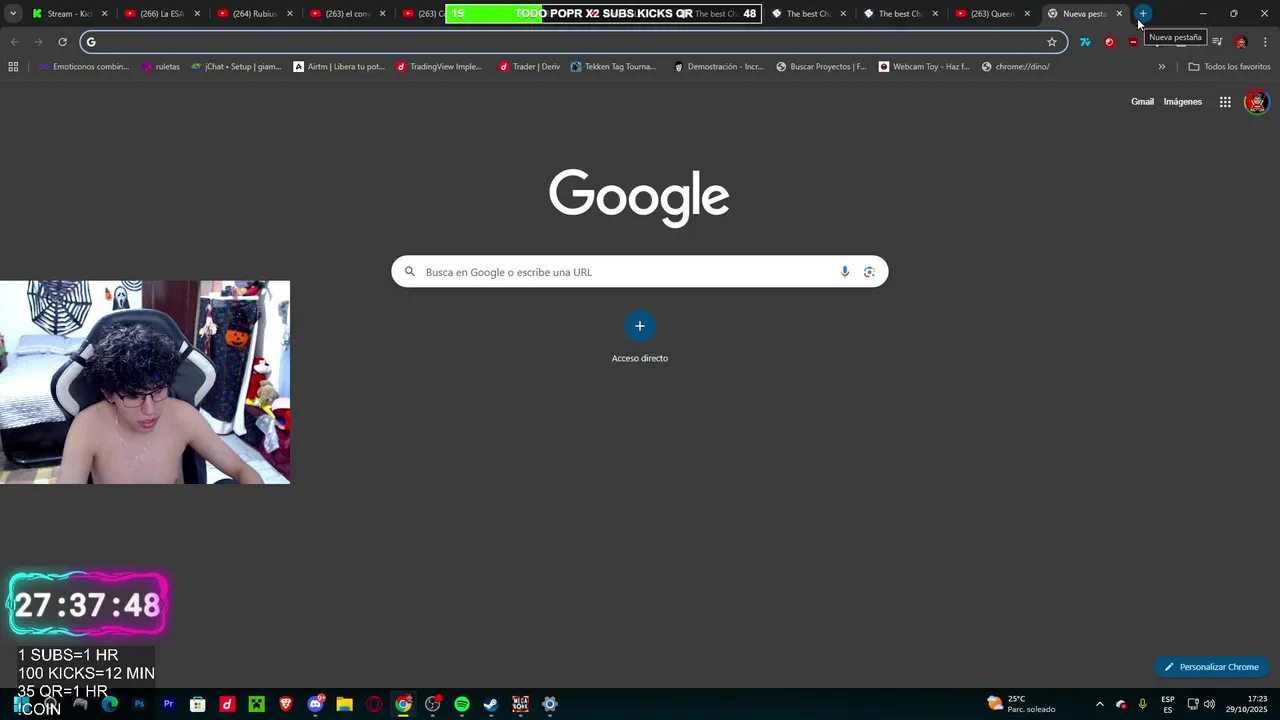Open the Chrome profile avatar in toolbar
This screenshot has width=1280, height=720.
click(1241, 42)
